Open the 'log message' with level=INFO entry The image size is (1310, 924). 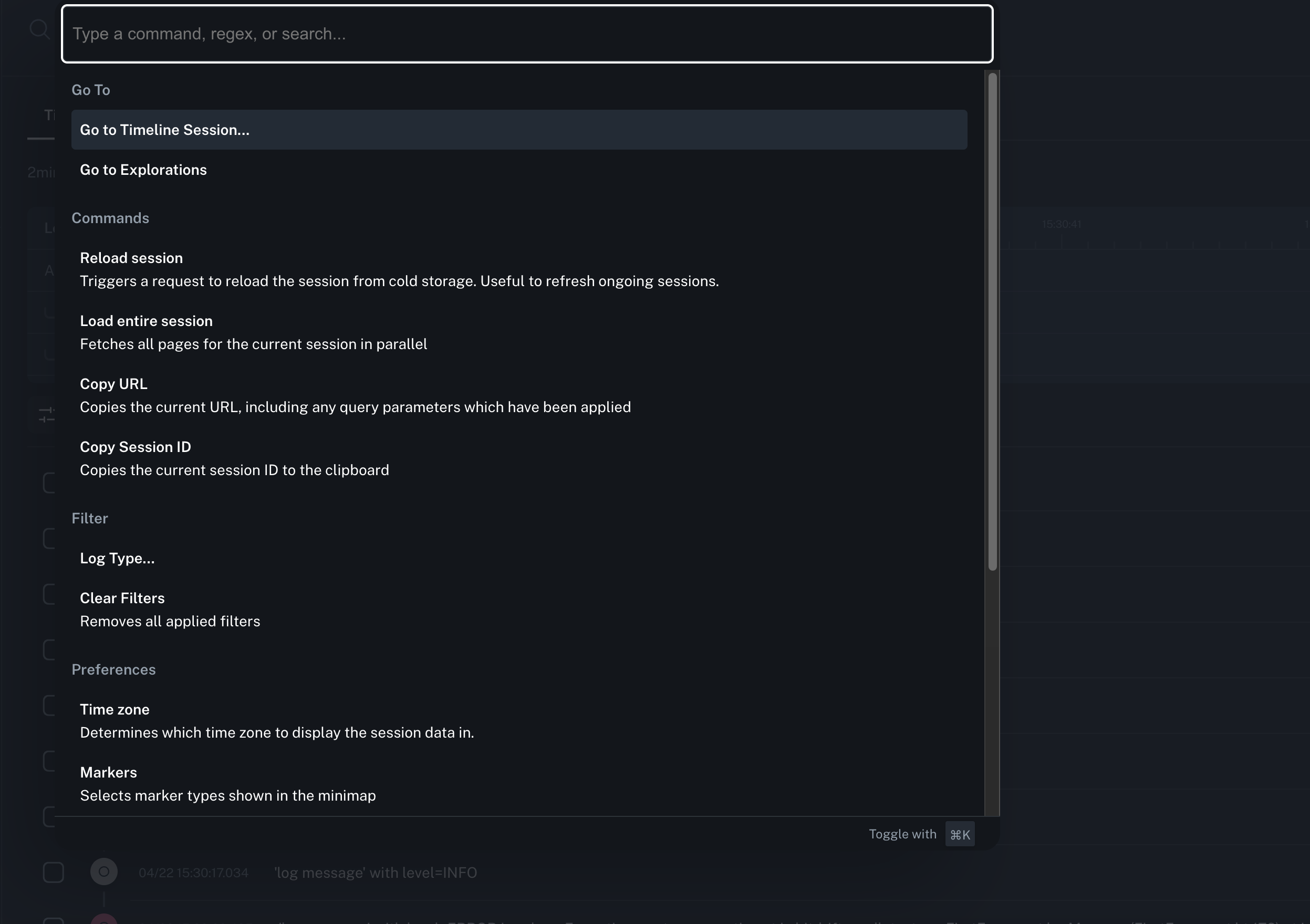(x=376, y=873)
